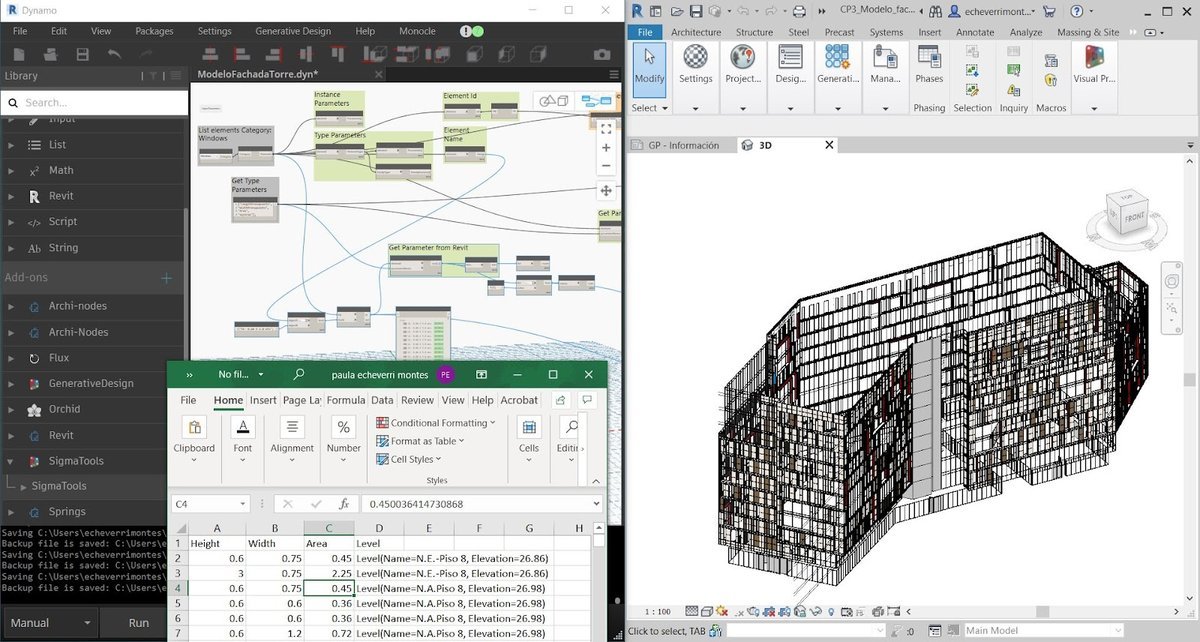Click Dynamo screenshot camera icon
1200x642 pixels.
tap(602, 54)
